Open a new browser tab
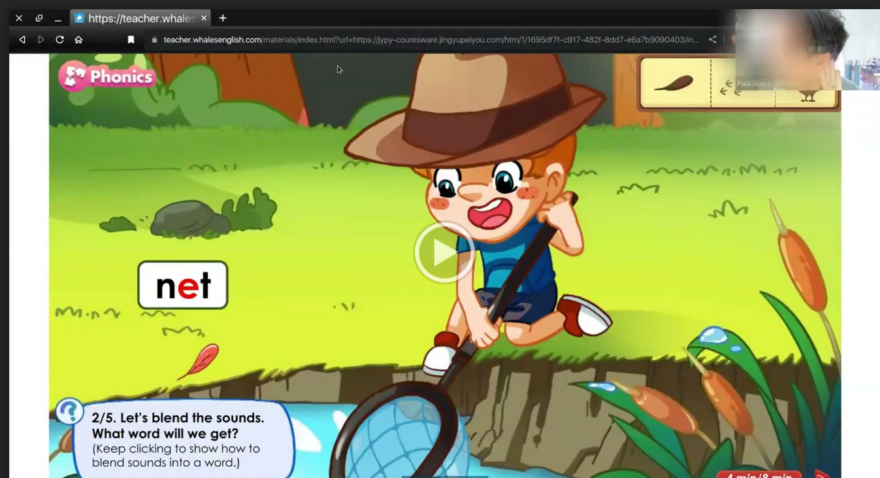The width and height of the screenshot is (880, 478). tap(223, 18)
